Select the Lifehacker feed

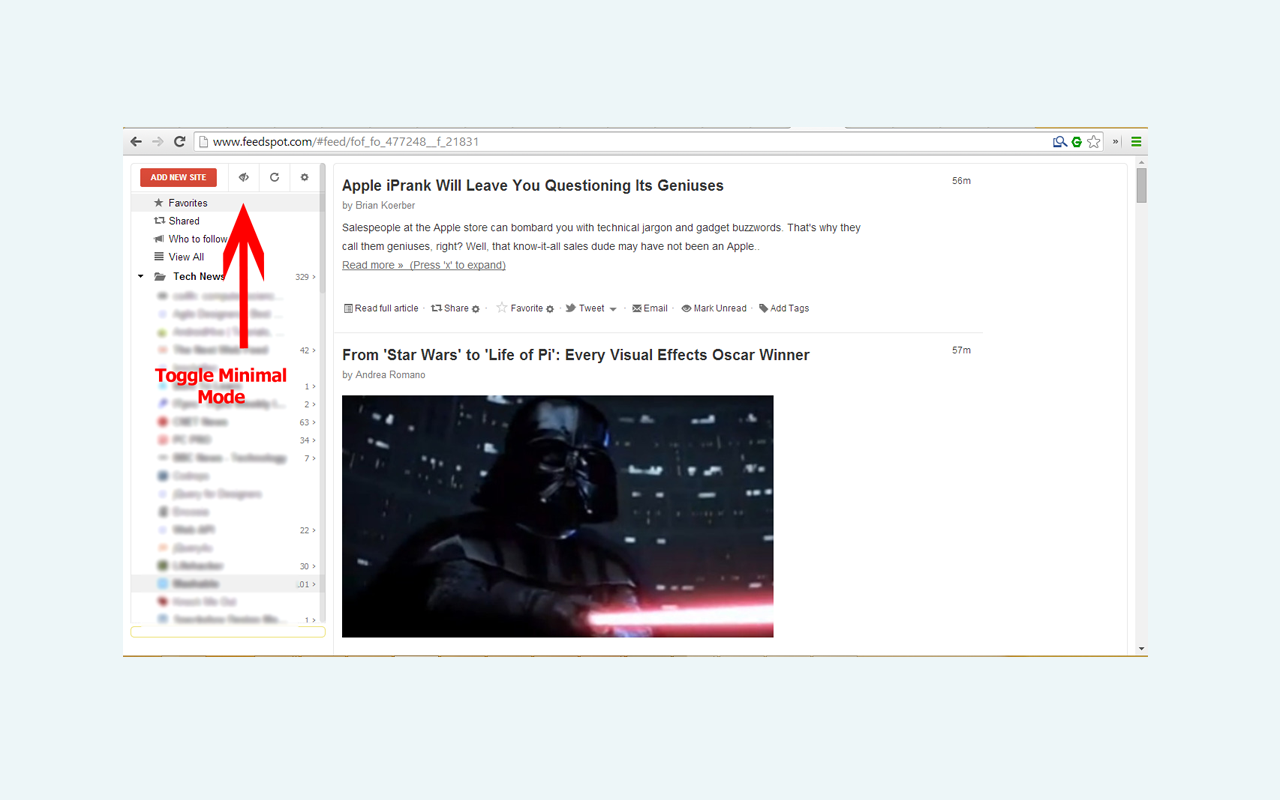(197, 567)
